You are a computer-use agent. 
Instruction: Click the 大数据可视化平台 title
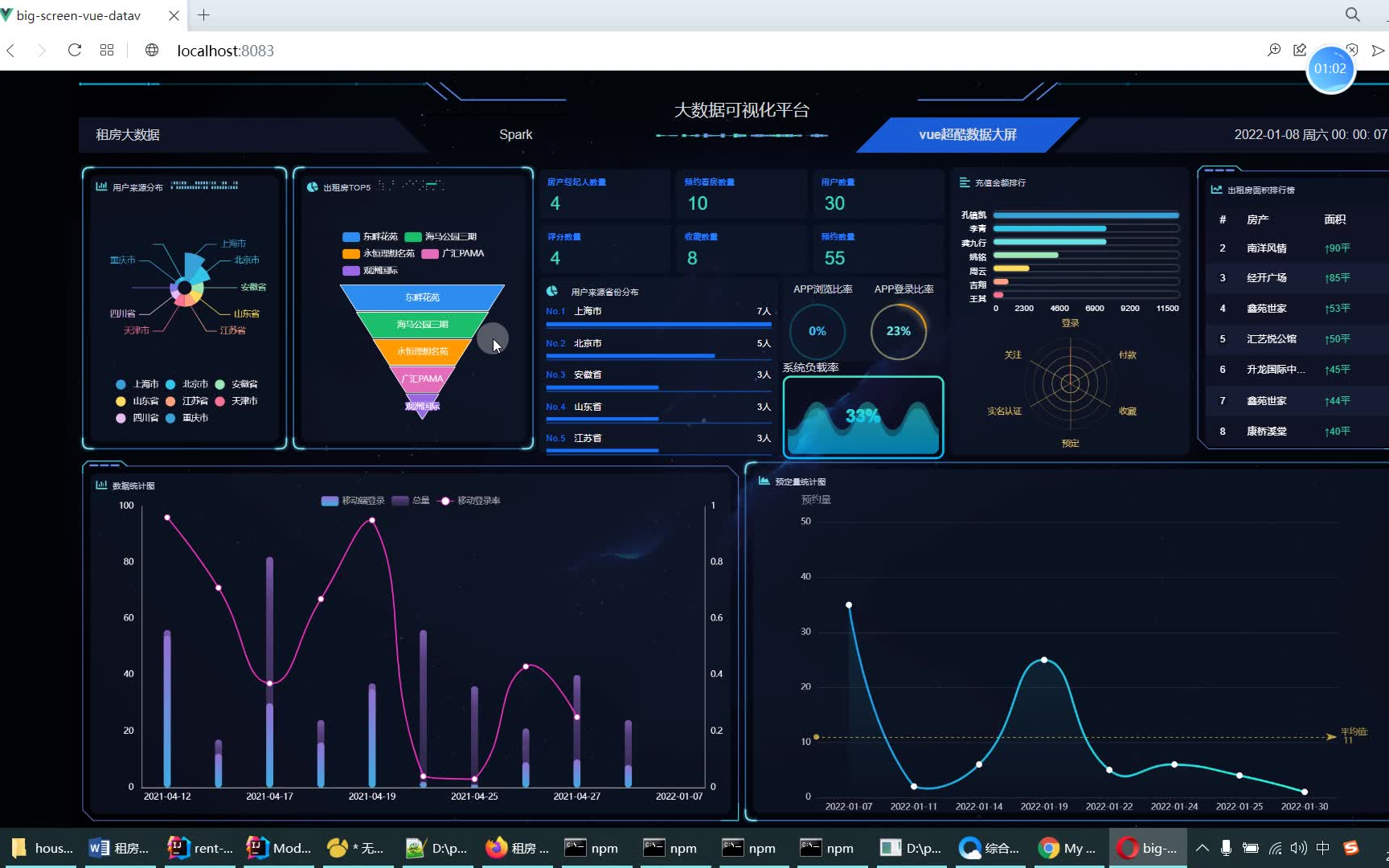click(x=741, y=110)
